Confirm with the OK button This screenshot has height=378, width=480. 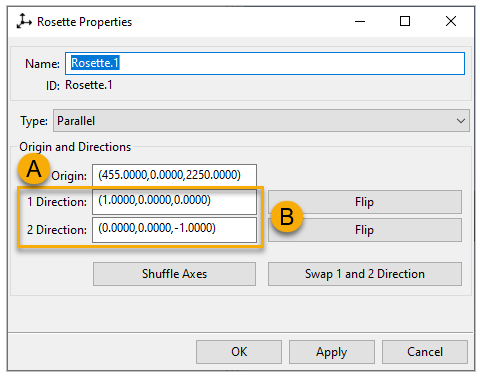239,352
